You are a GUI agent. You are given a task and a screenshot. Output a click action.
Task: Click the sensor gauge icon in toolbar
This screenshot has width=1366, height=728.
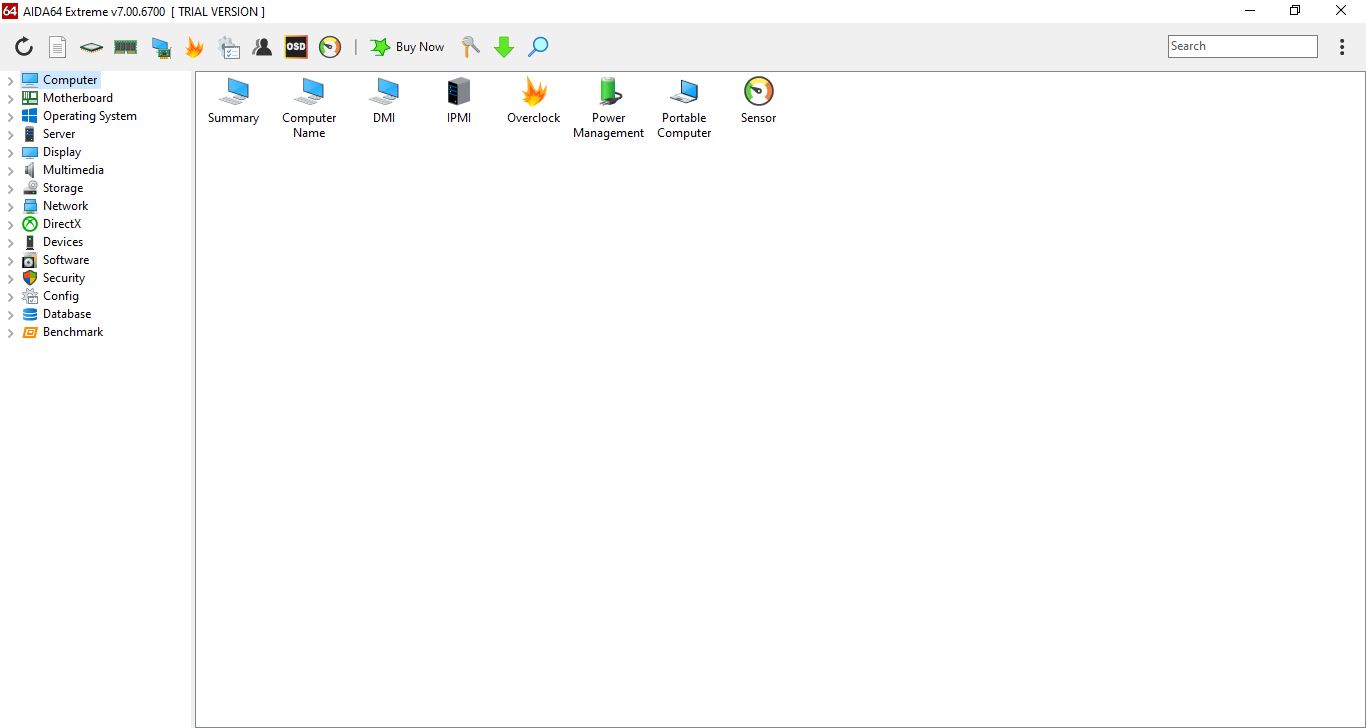[x=330, y=47]
